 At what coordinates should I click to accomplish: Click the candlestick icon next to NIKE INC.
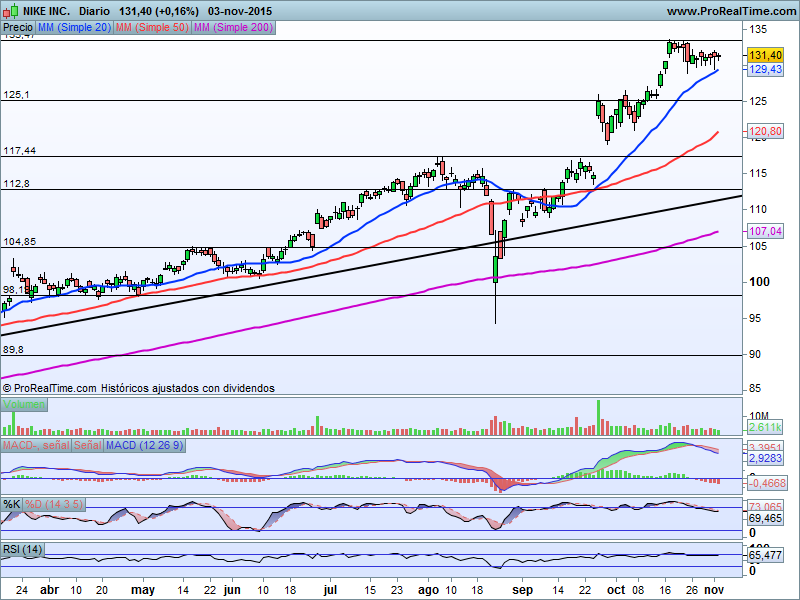11,11
